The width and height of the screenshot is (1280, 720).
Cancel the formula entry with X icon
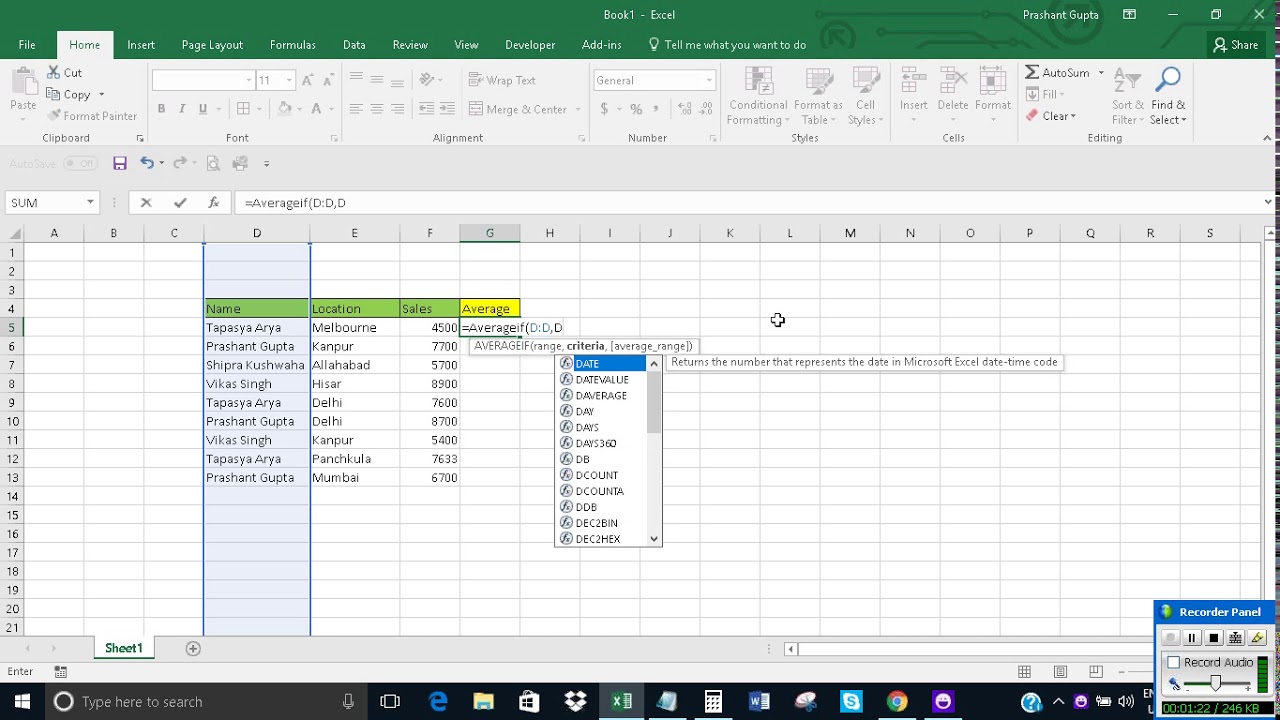click(x=146, y=202)
